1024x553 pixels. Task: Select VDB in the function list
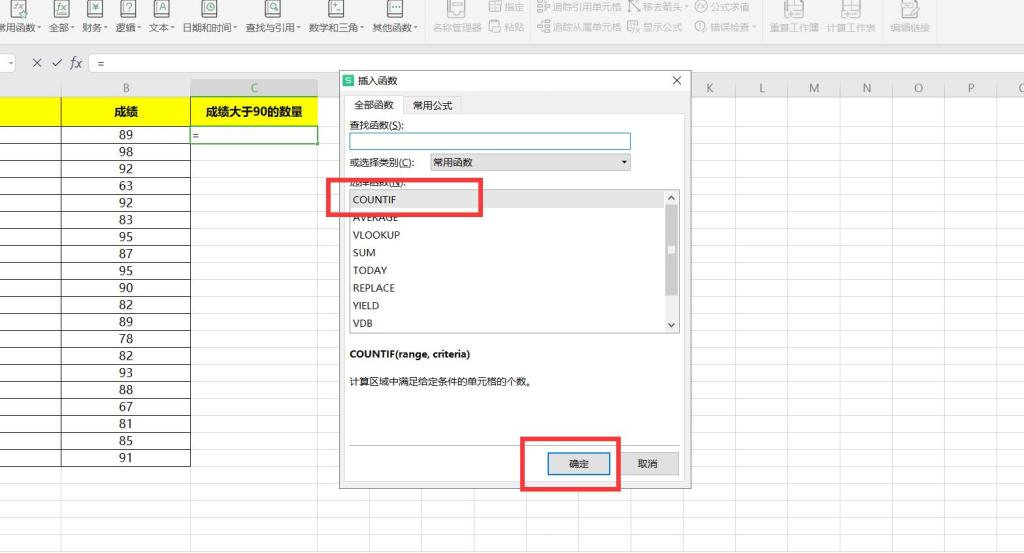506,323
